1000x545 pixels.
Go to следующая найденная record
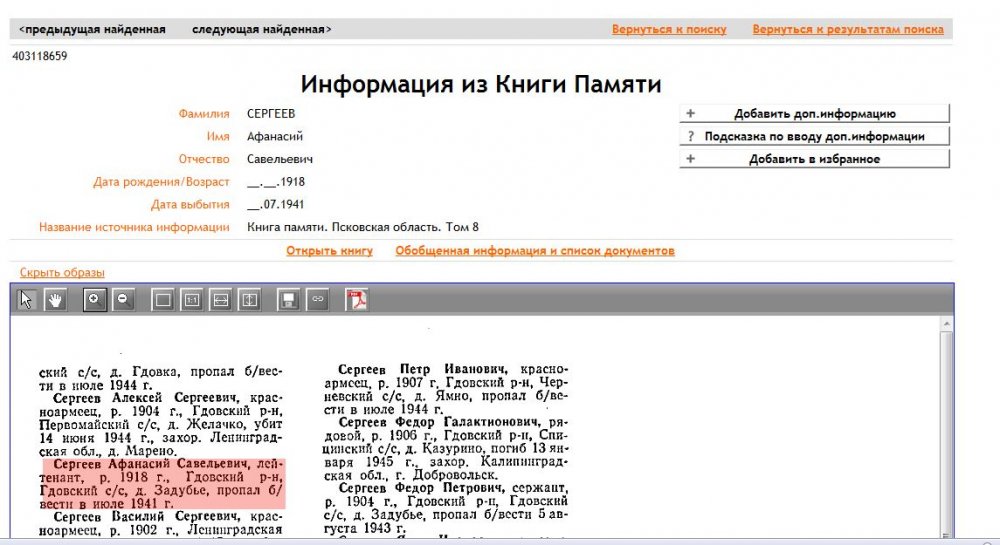(x=262, y=29)
